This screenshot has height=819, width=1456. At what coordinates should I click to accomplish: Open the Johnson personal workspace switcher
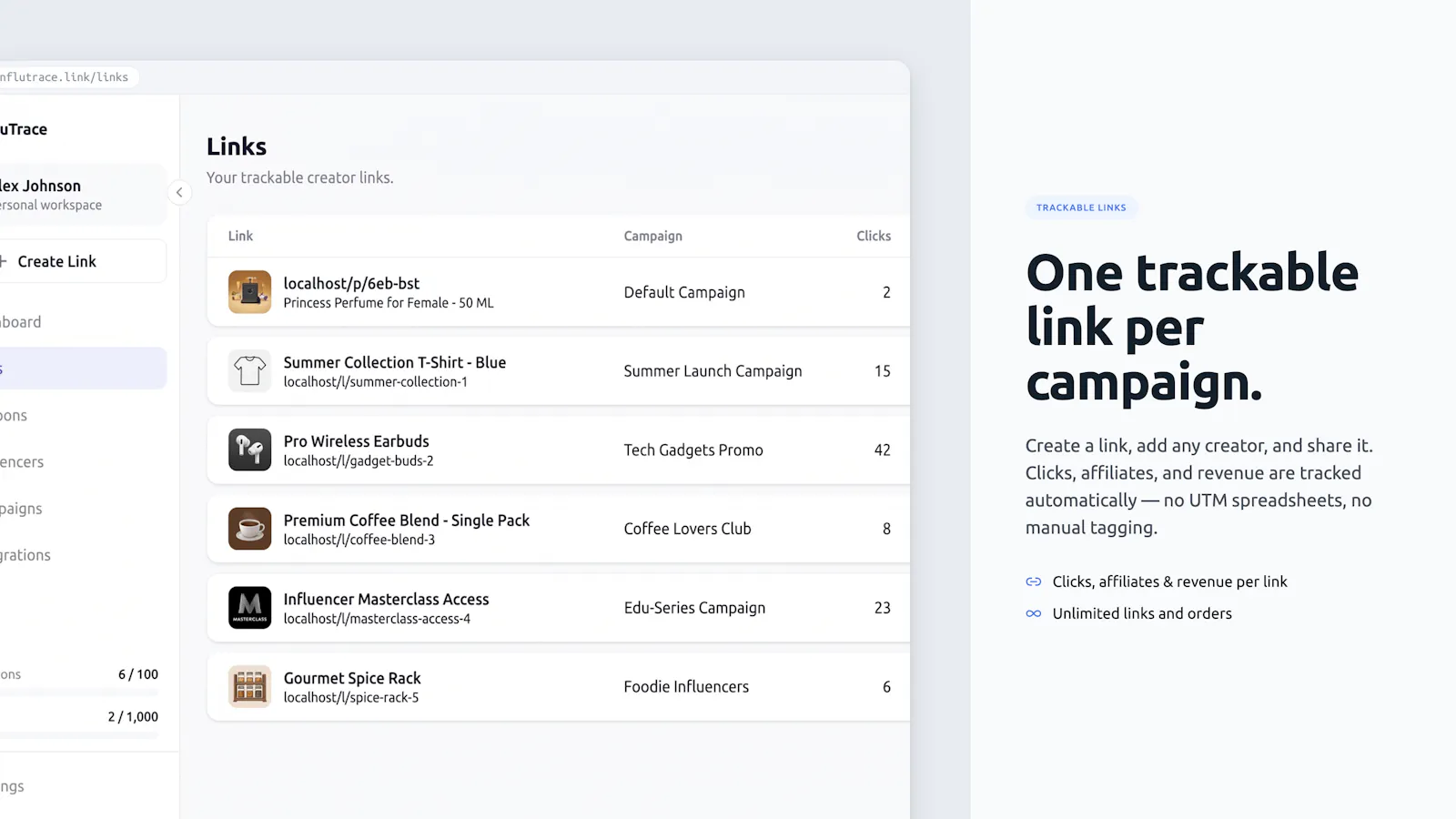[83, 195]
